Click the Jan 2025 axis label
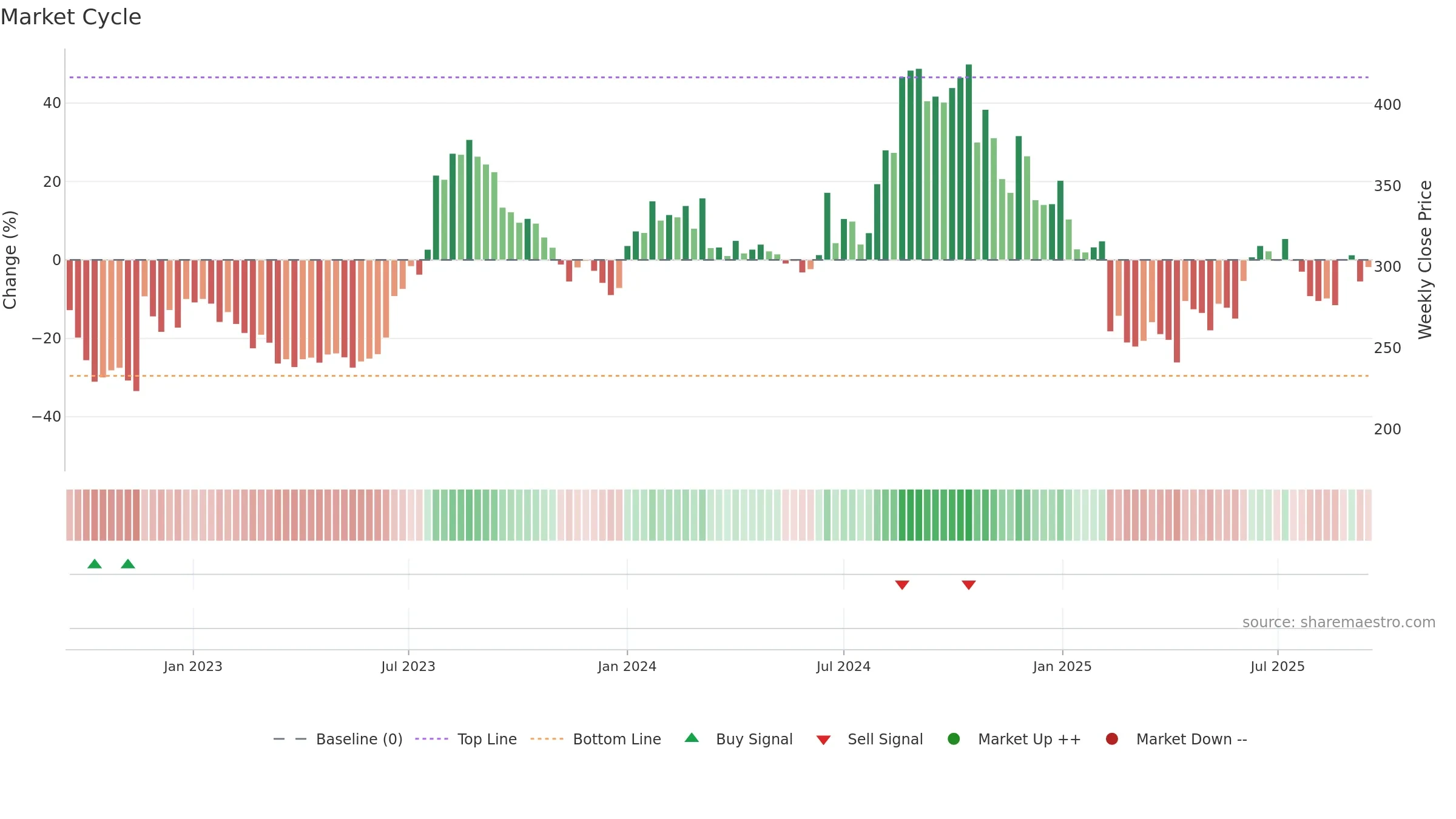Image resolution: width=1456 pixels, height=819 pixels. pyautogui.click(x=1062, y=667)
